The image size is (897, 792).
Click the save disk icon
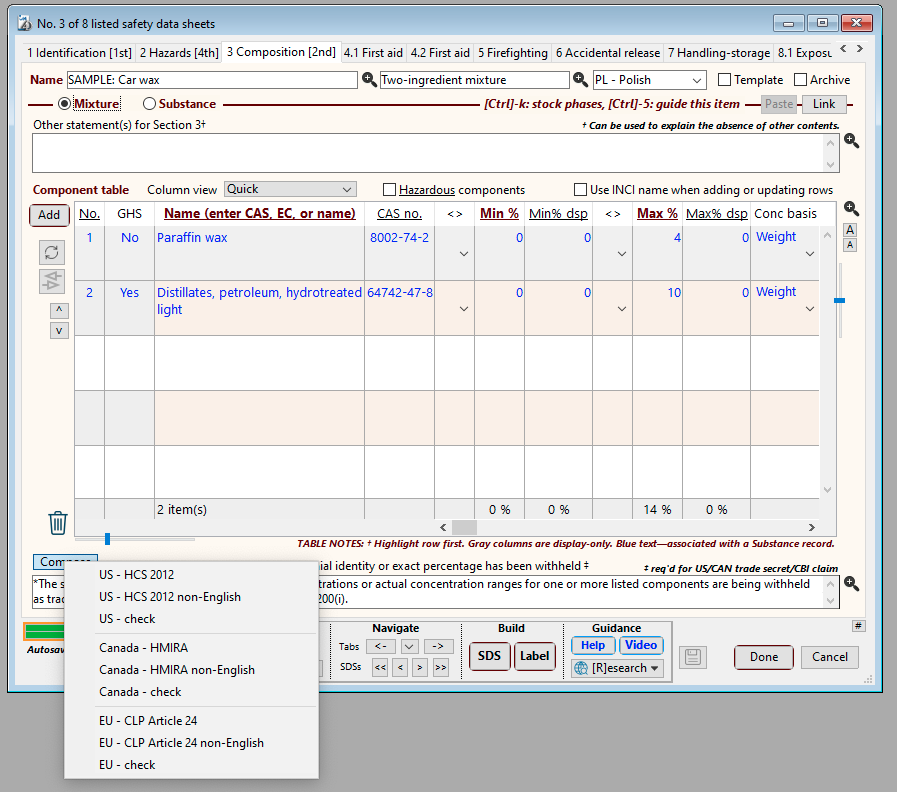coord(693,657)
